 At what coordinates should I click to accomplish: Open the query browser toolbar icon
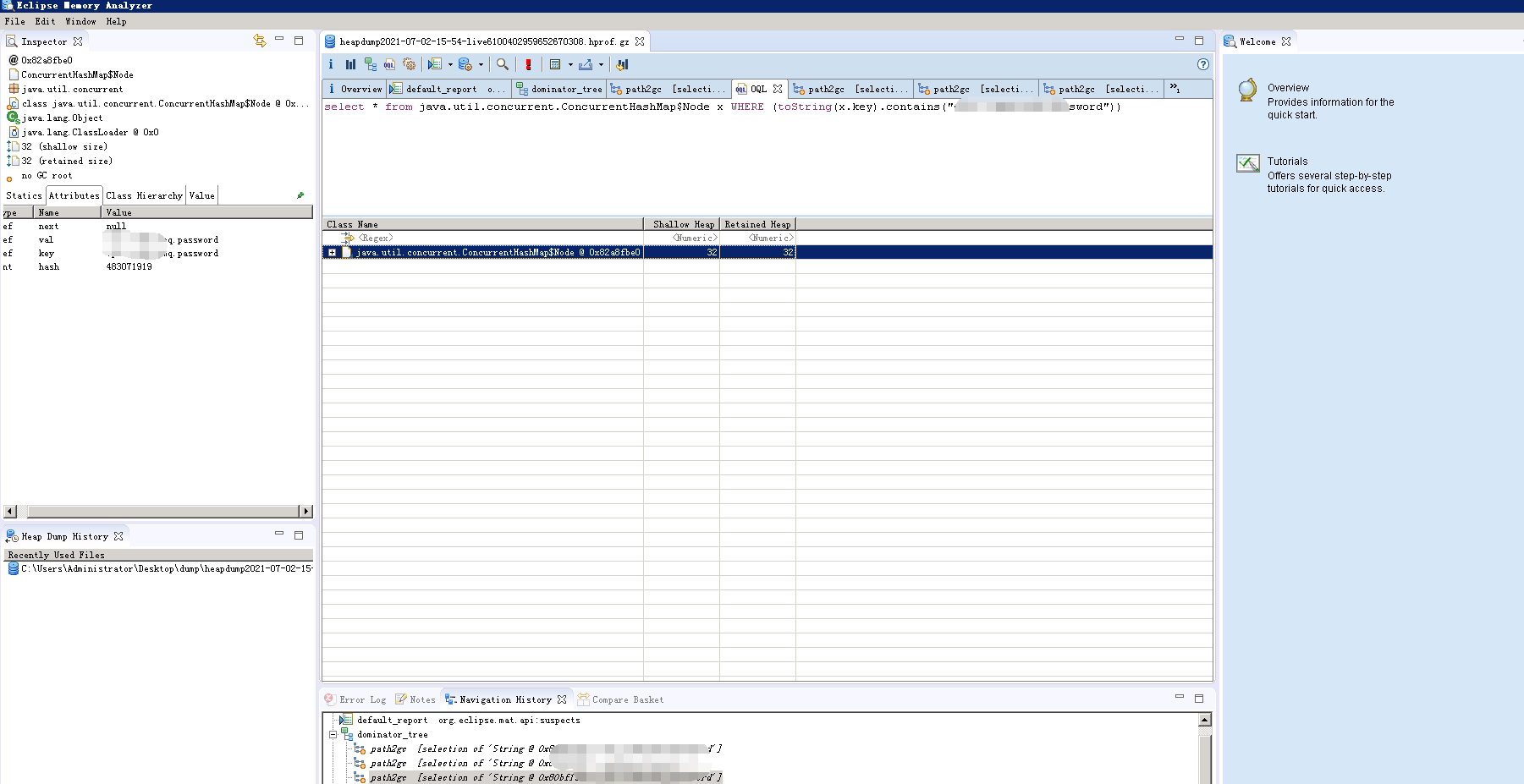[465, 64]
